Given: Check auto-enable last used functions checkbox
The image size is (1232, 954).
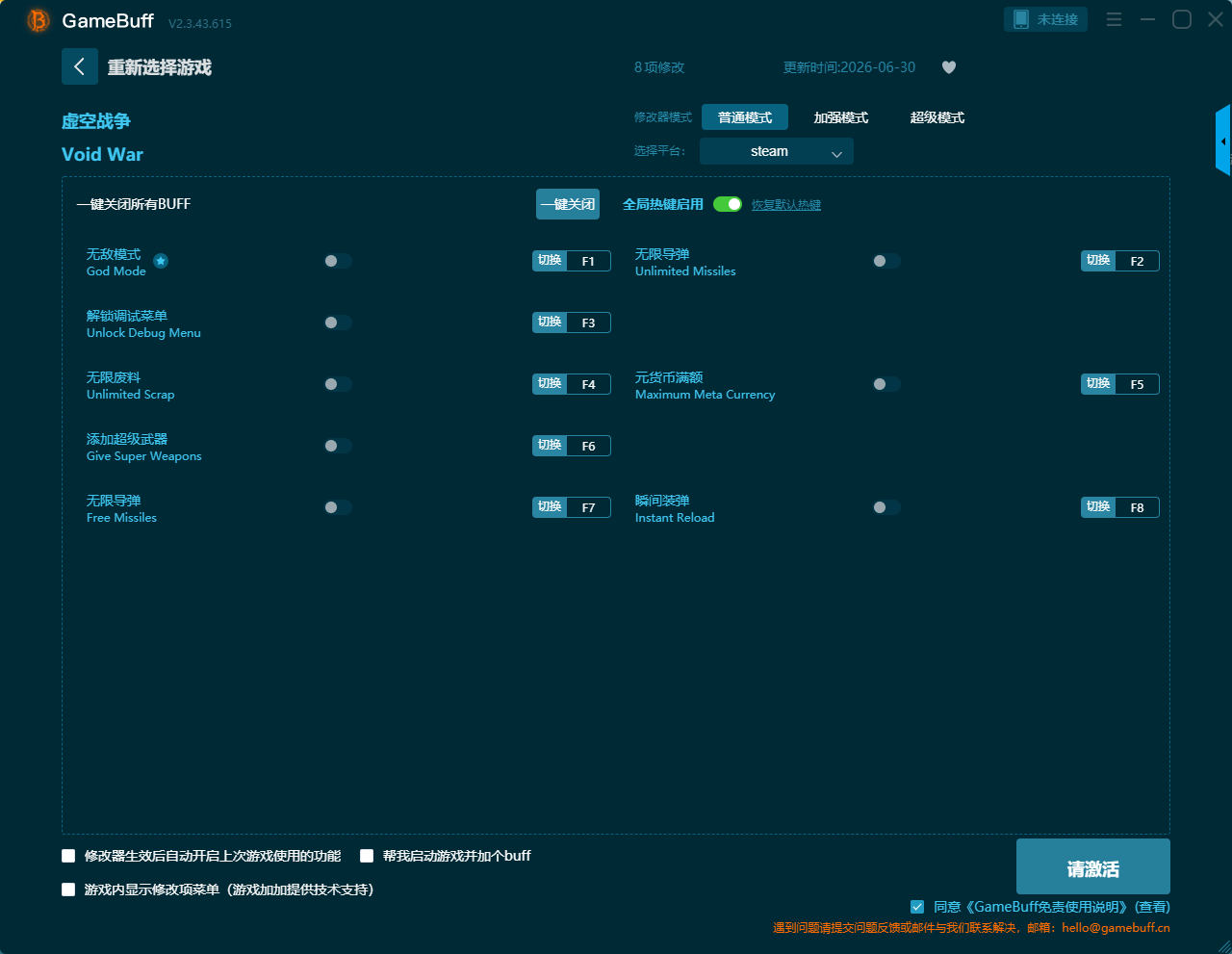Looking at the screenshot, I should [x=68, y=856].
